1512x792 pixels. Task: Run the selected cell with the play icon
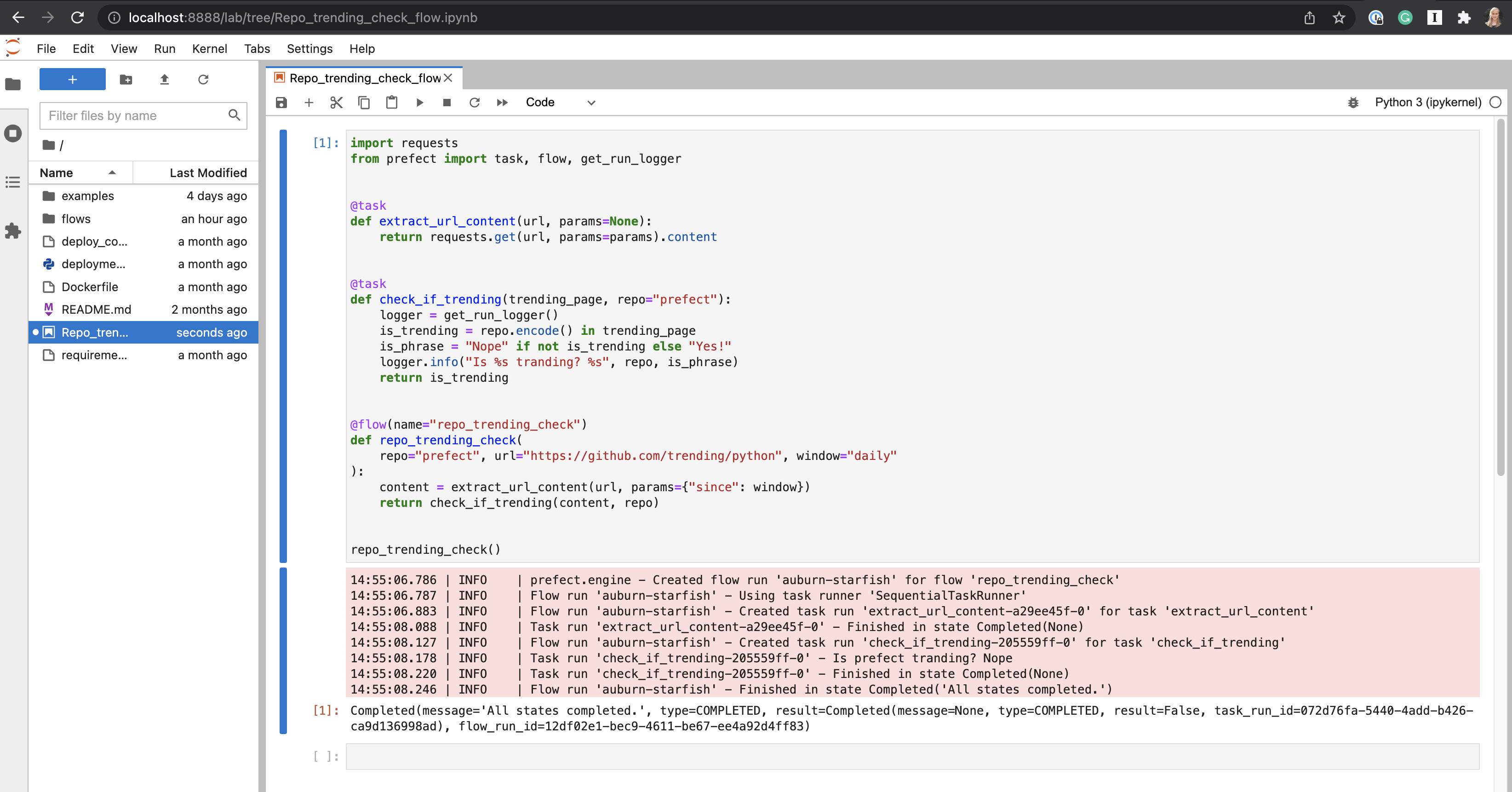[x=420, y=103]
